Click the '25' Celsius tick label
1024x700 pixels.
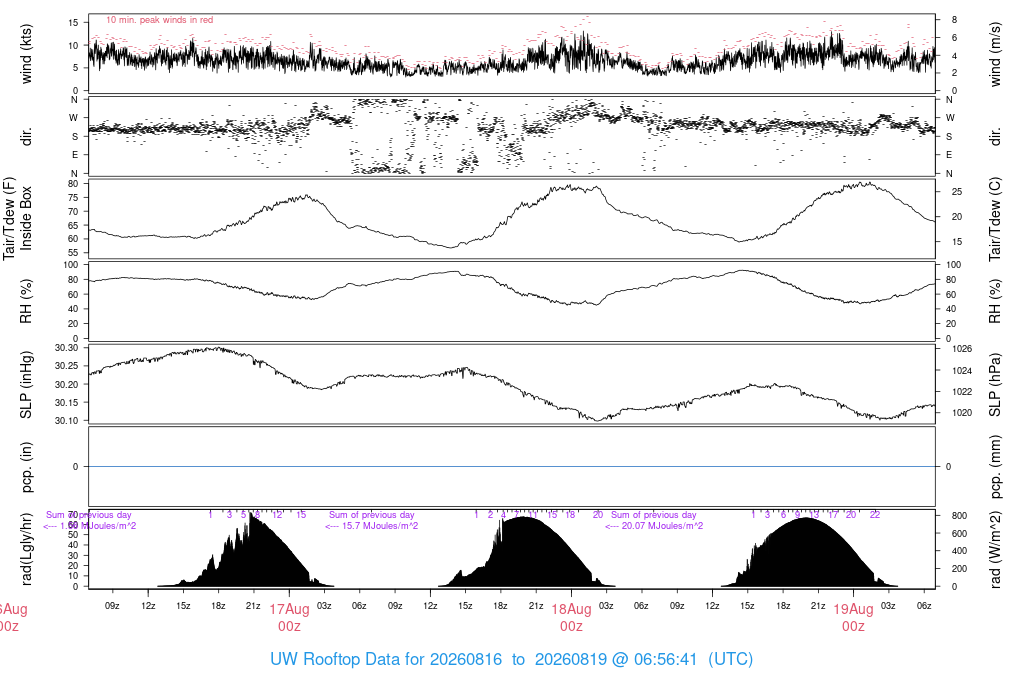tap(957, 192)
